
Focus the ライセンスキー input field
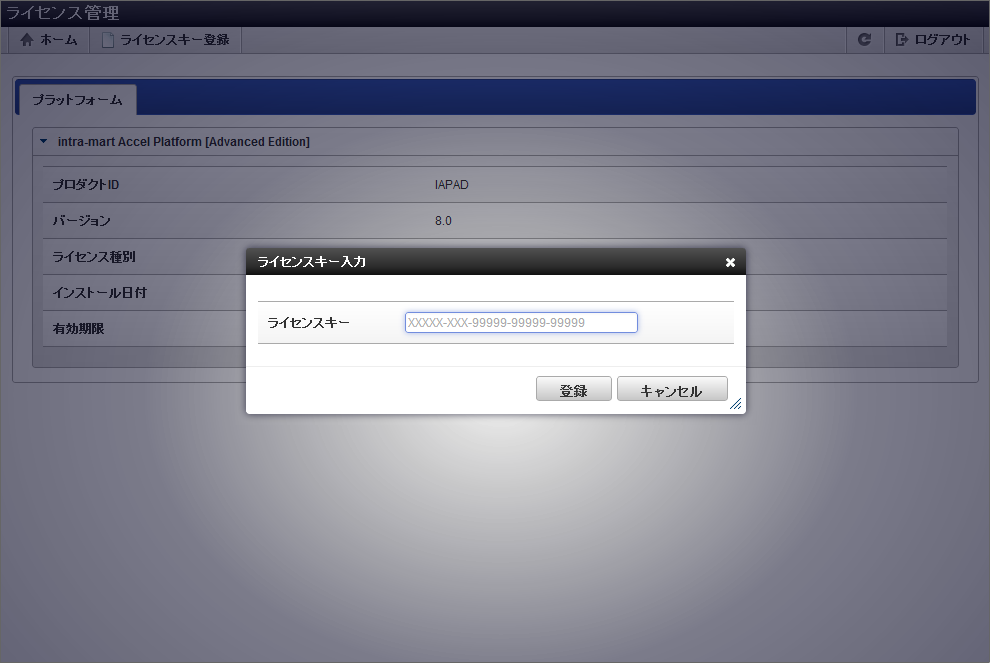tap(521, 323)
